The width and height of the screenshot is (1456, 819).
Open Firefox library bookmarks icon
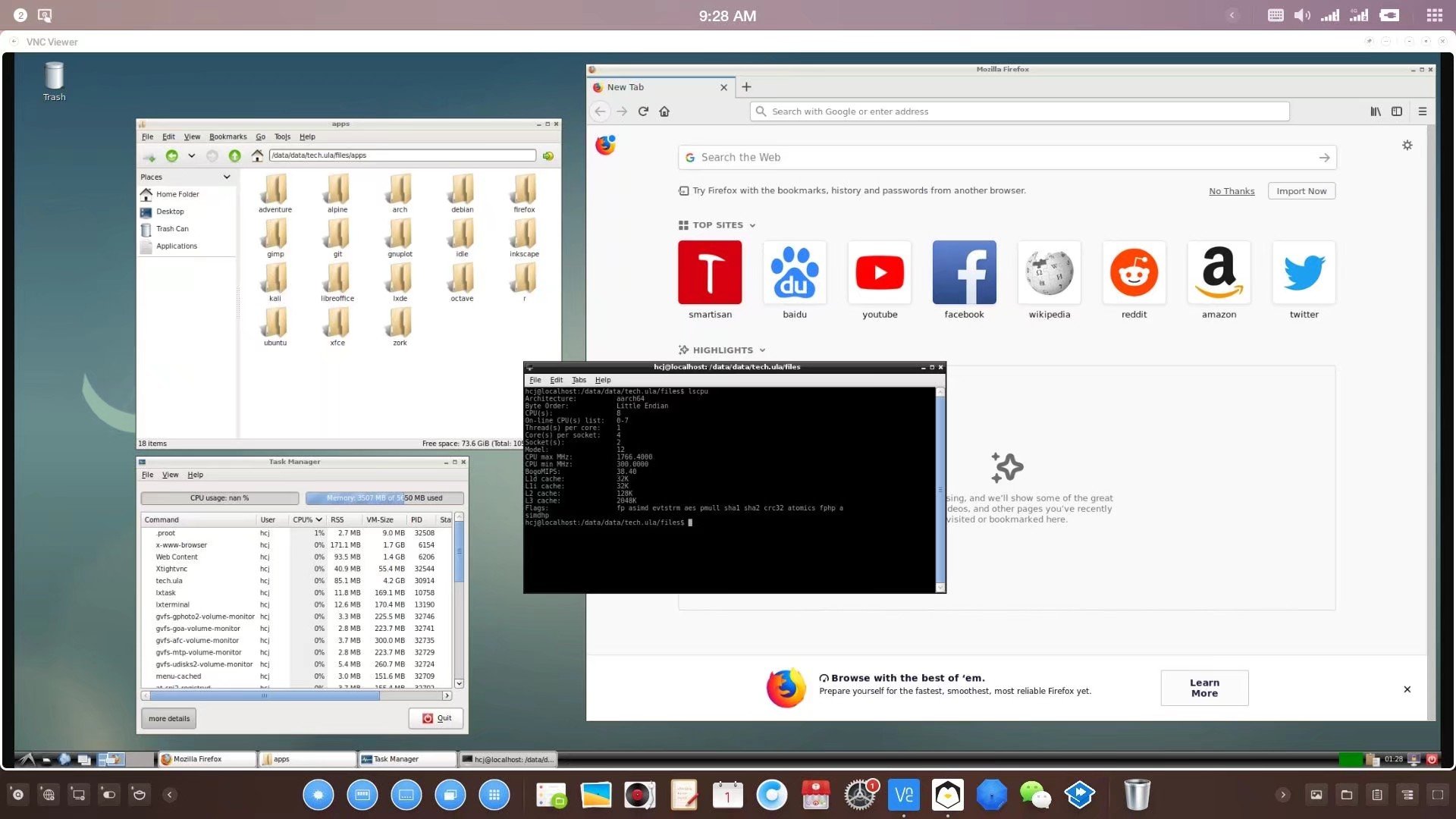(1375, 111)
